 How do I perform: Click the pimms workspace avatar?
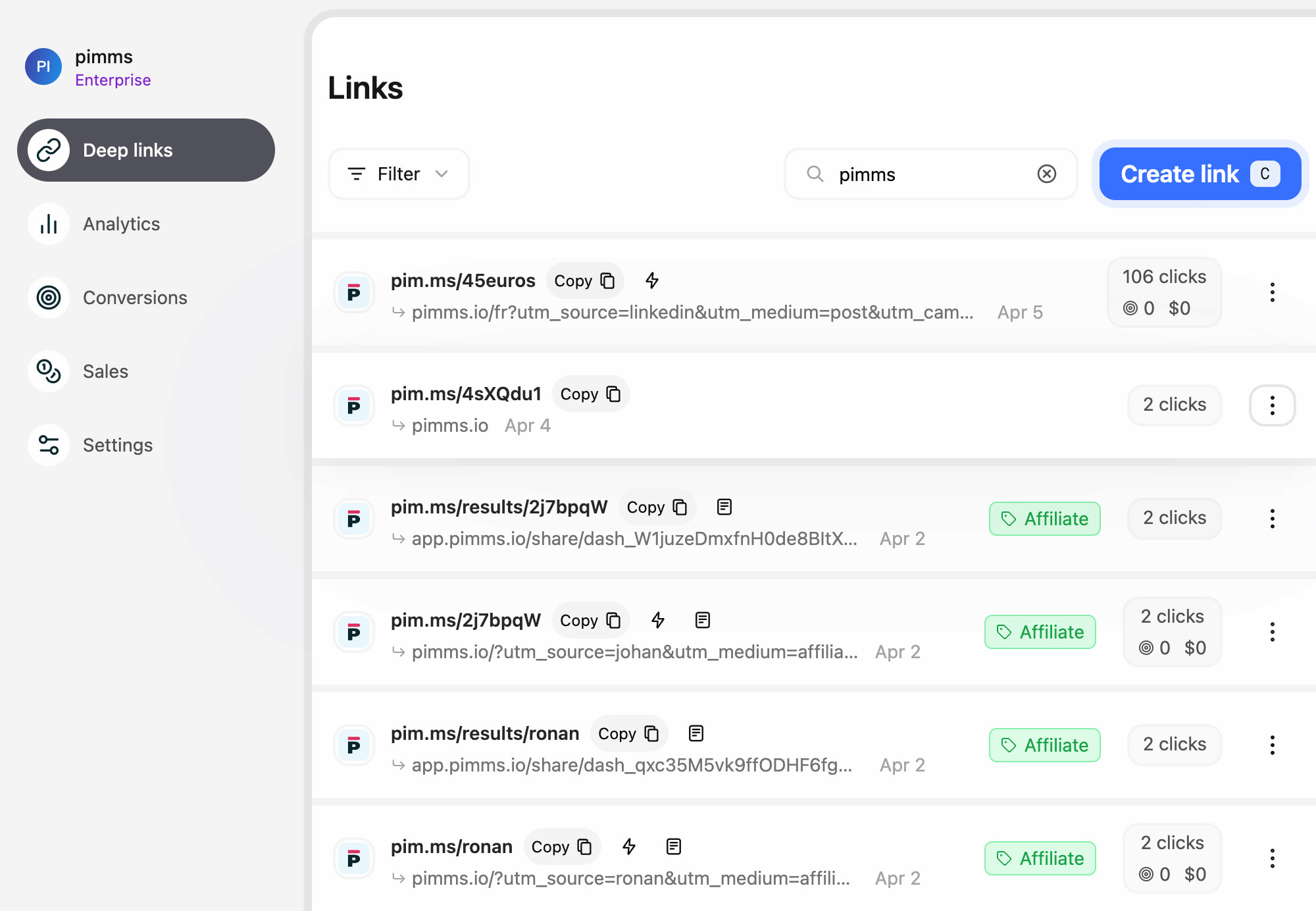[x=43, y=66]
